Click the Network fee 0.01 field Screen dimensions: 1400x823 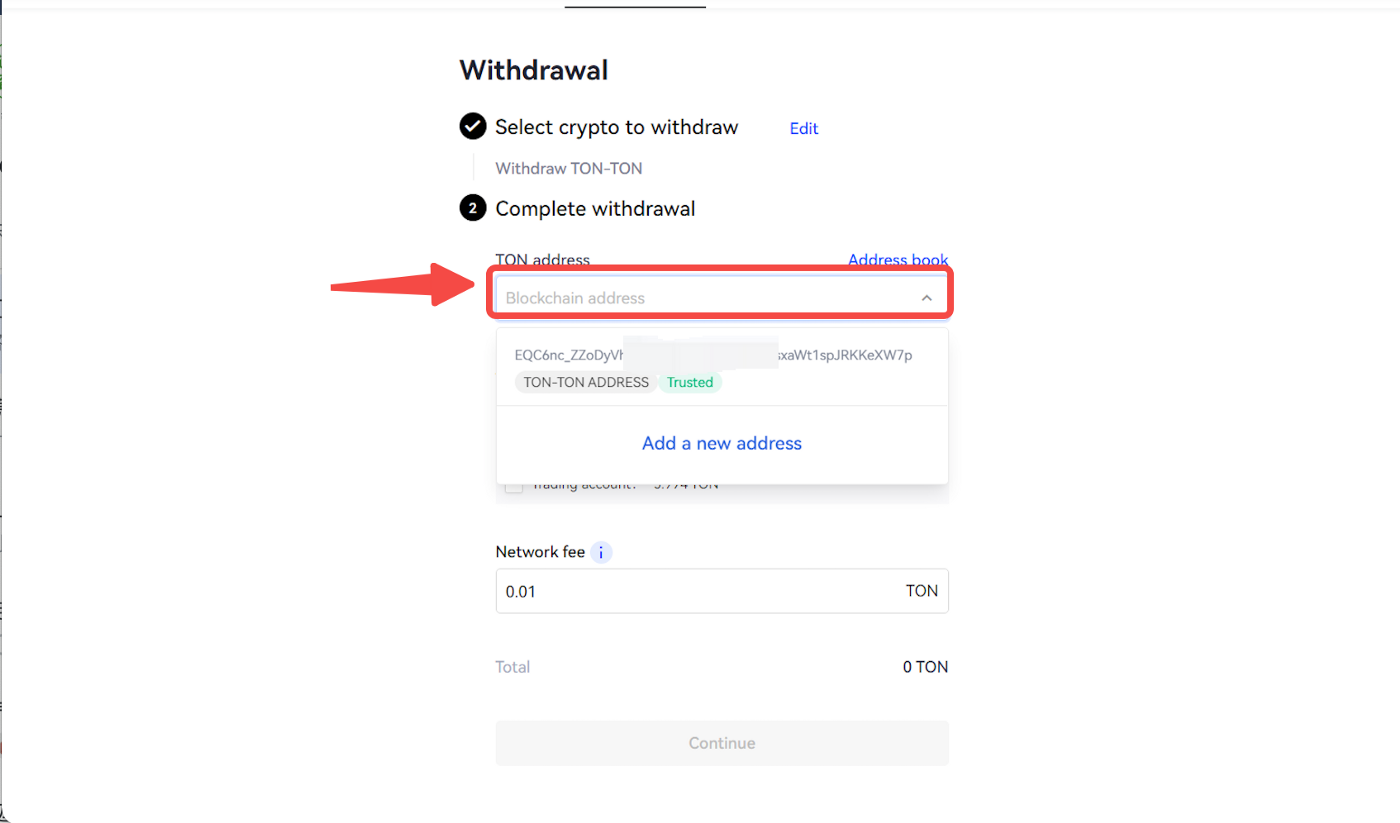pyautogui.click(x=722, y=591)
